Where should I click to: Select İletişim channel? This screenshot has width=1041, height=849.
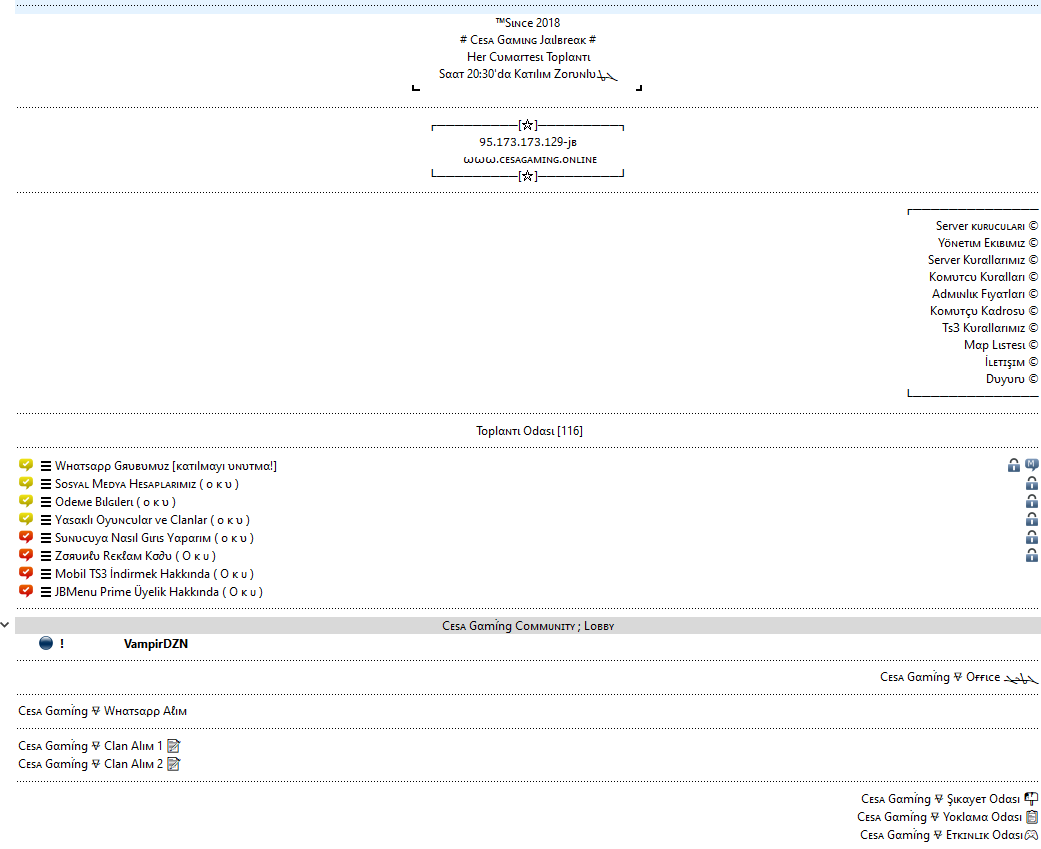click(1012, 362)
